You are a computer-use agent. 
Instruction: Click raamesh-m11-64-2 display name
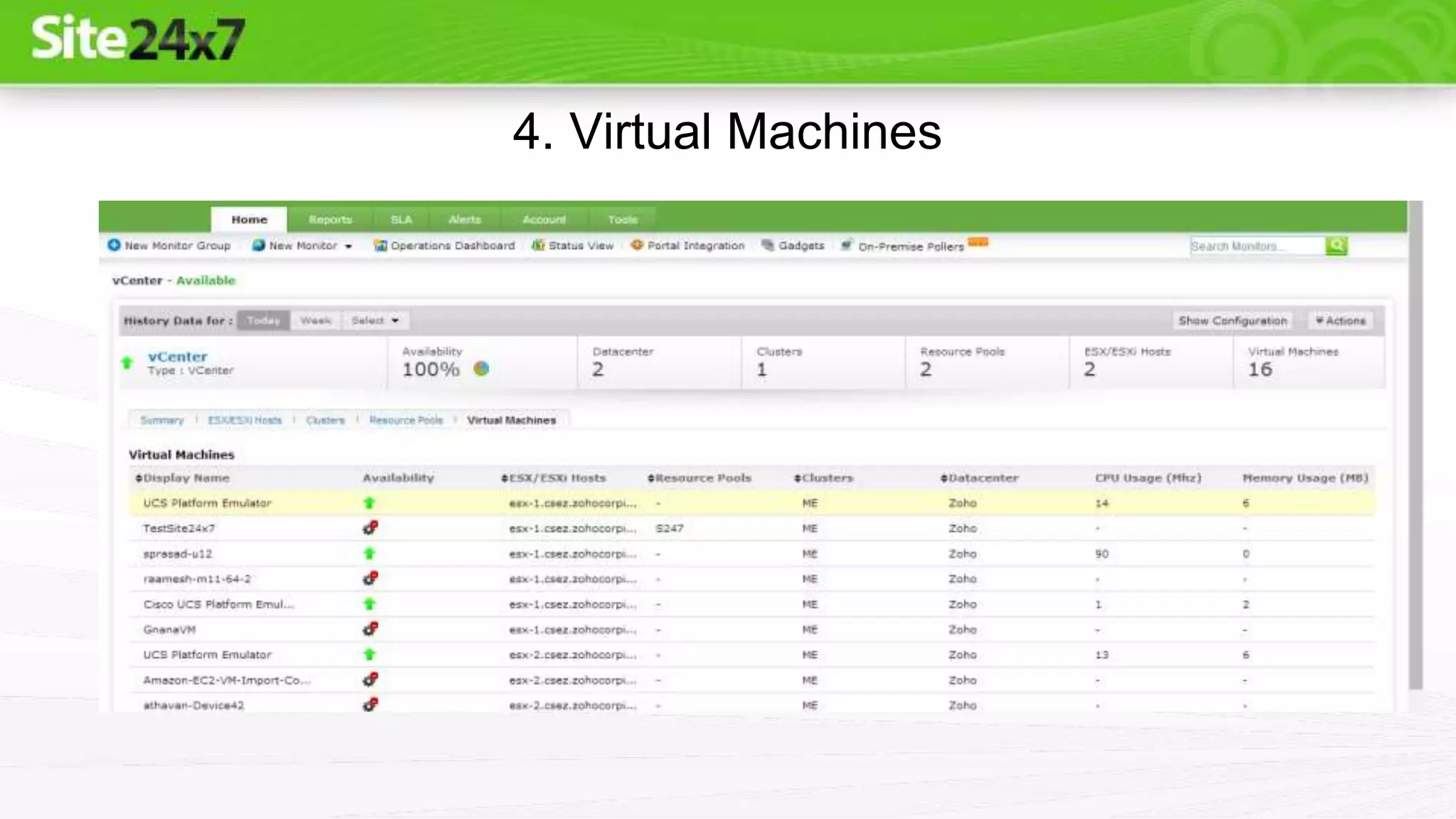pos(197,579)
